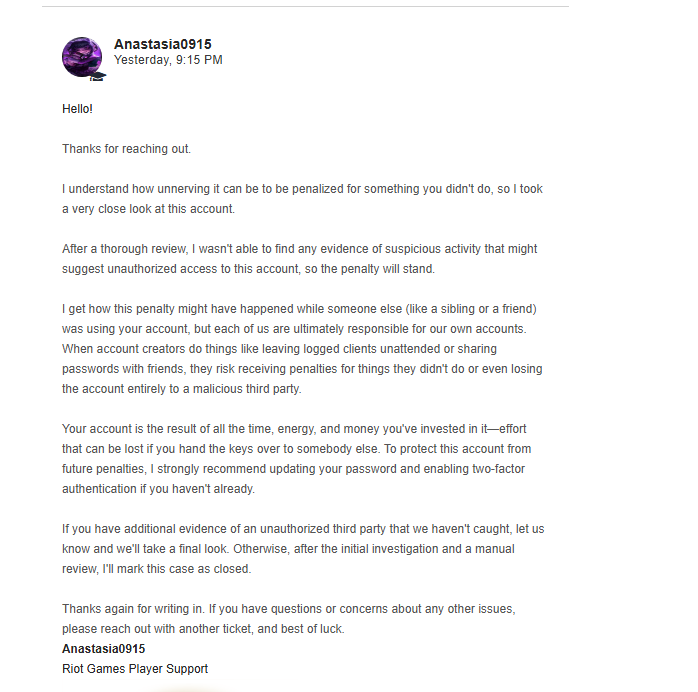The width and height of the screenshot is (698, 692).
Task: Click the 'Riot Games Player Support' signature
Action: [135, 669]
